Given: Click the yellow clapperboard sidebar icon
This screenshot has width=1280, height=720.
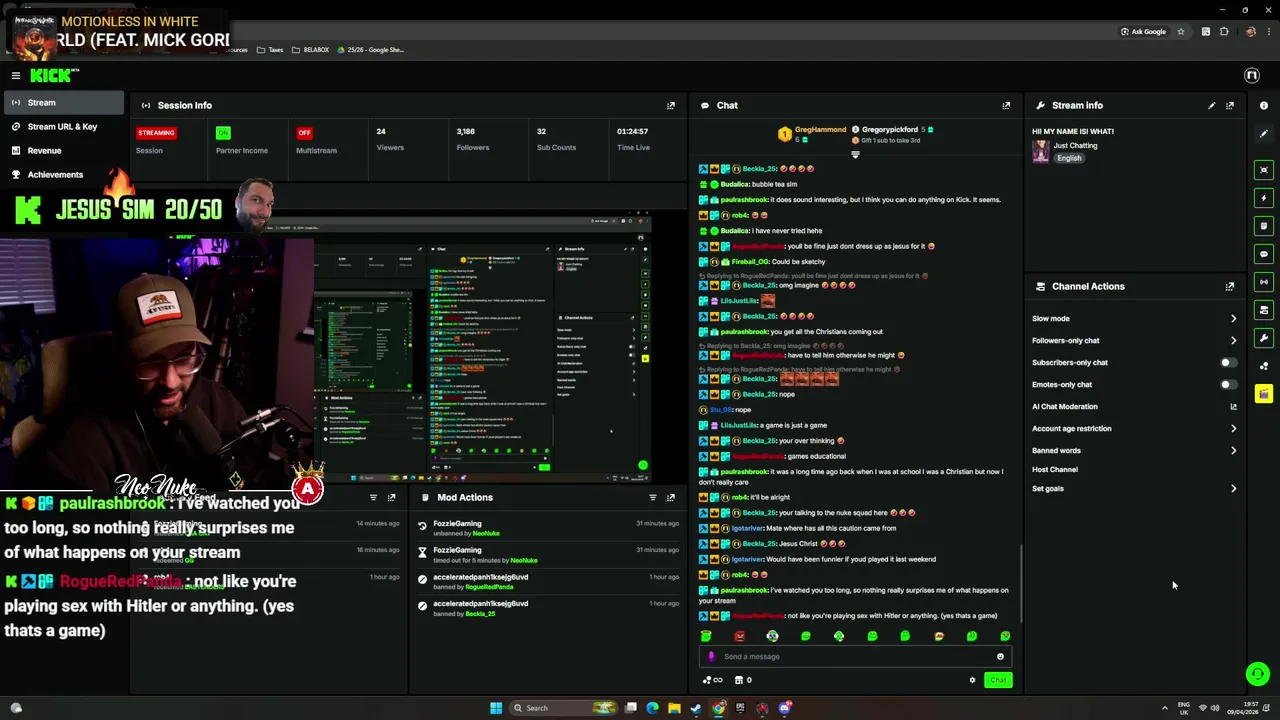Looking at the screenshot, I should pos(1264,394).
